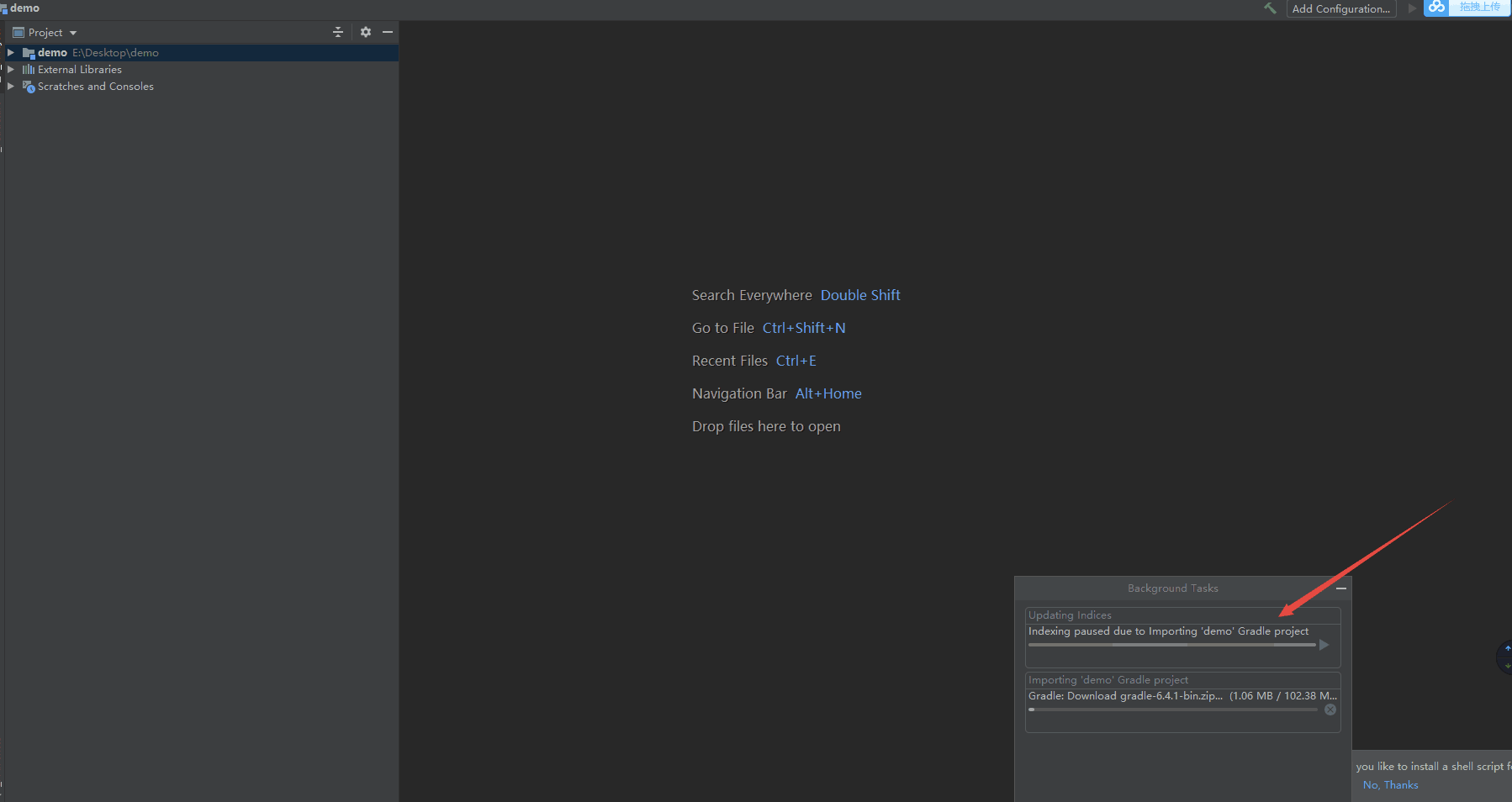
Task: Hide the Project tool window
Action: click(388, 32)
